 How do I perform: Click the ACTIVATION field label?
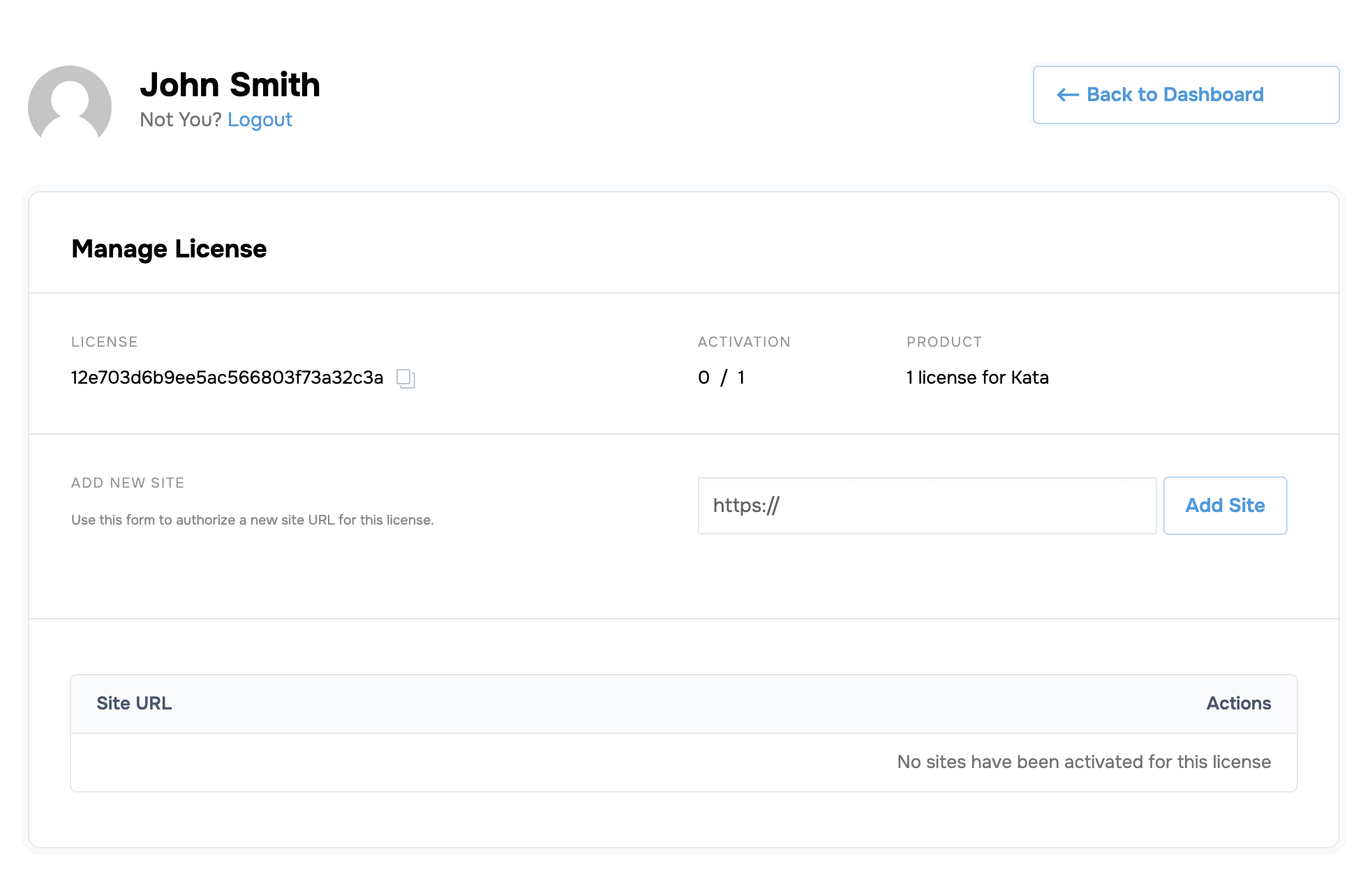pos(744,342)
